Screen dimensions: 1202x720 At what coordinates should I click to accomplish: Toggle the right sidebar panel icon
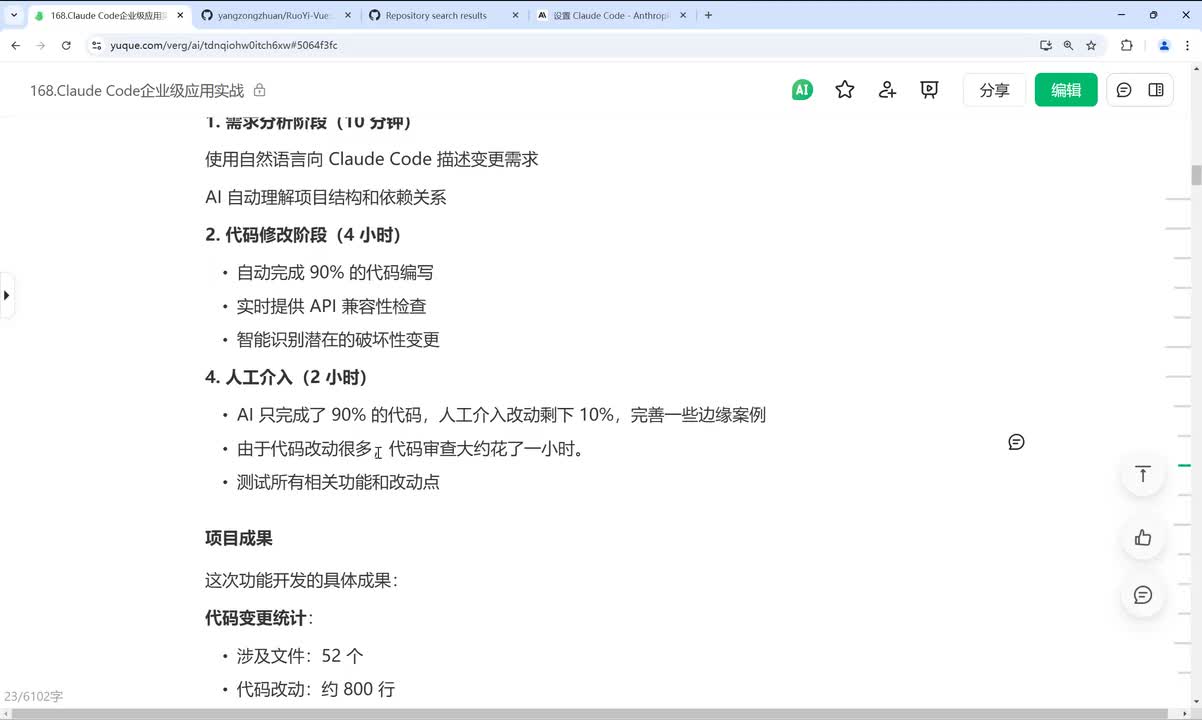[x=1156, y=90]
